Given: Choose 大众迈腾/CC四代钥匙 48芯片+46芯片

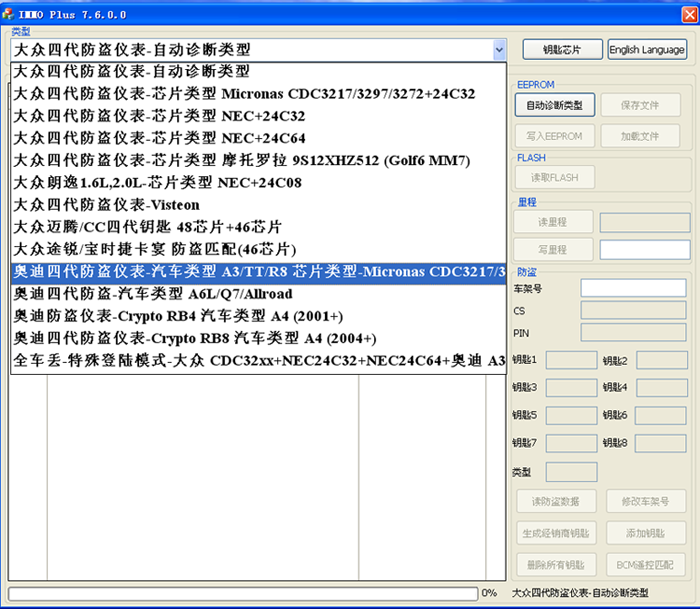Looking at the screenshot, I should pyautogui.click(x=258, y=227).
